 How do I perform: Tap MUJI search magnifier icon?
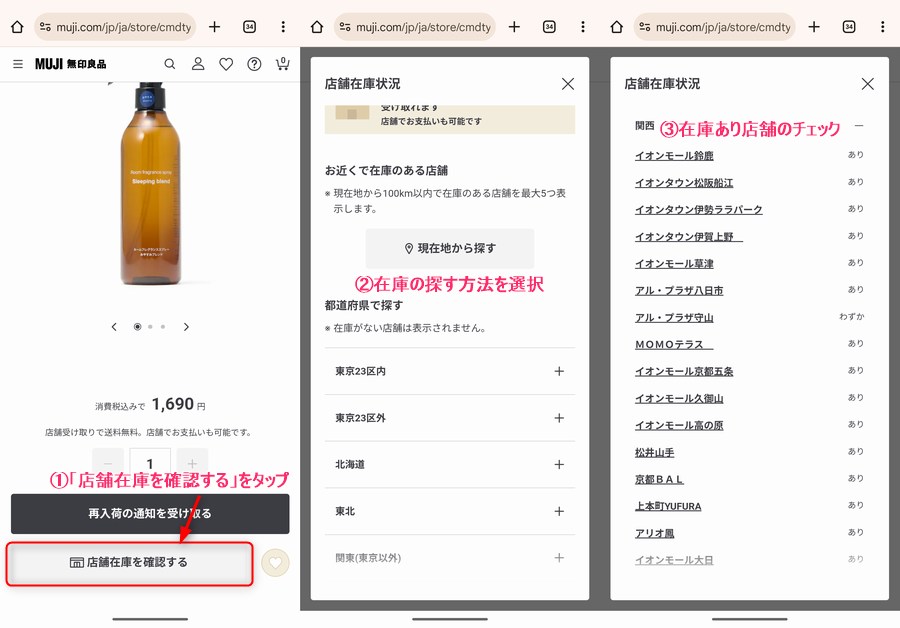(x=170, y=64)
